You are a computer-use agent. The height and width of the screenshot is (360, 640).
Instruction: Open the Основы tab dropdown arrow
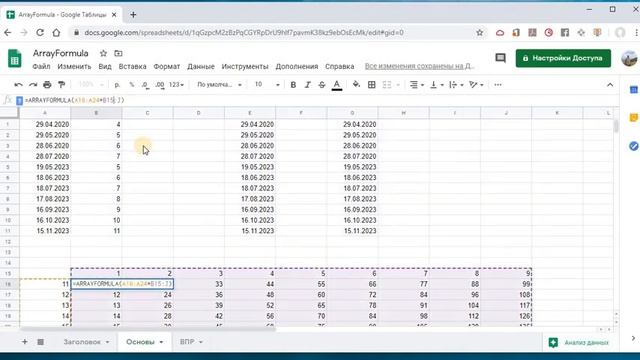pyautogui.click(x=161, y=342)
